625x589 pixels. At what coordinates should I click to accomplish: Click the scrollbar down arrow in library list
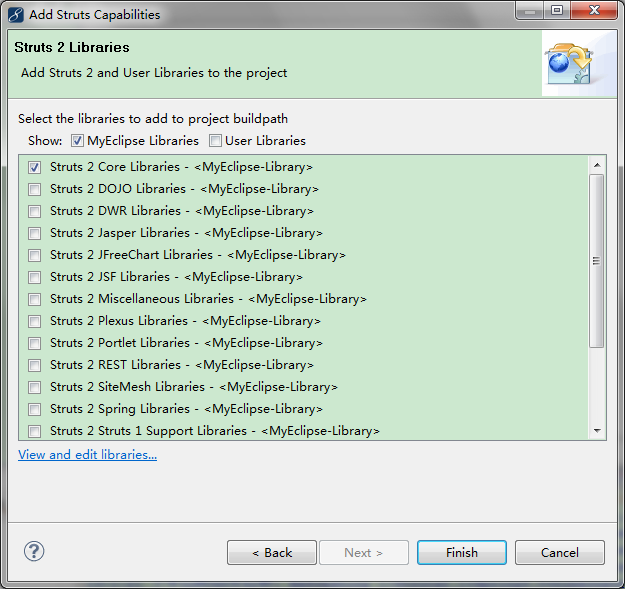pos(597,430)
